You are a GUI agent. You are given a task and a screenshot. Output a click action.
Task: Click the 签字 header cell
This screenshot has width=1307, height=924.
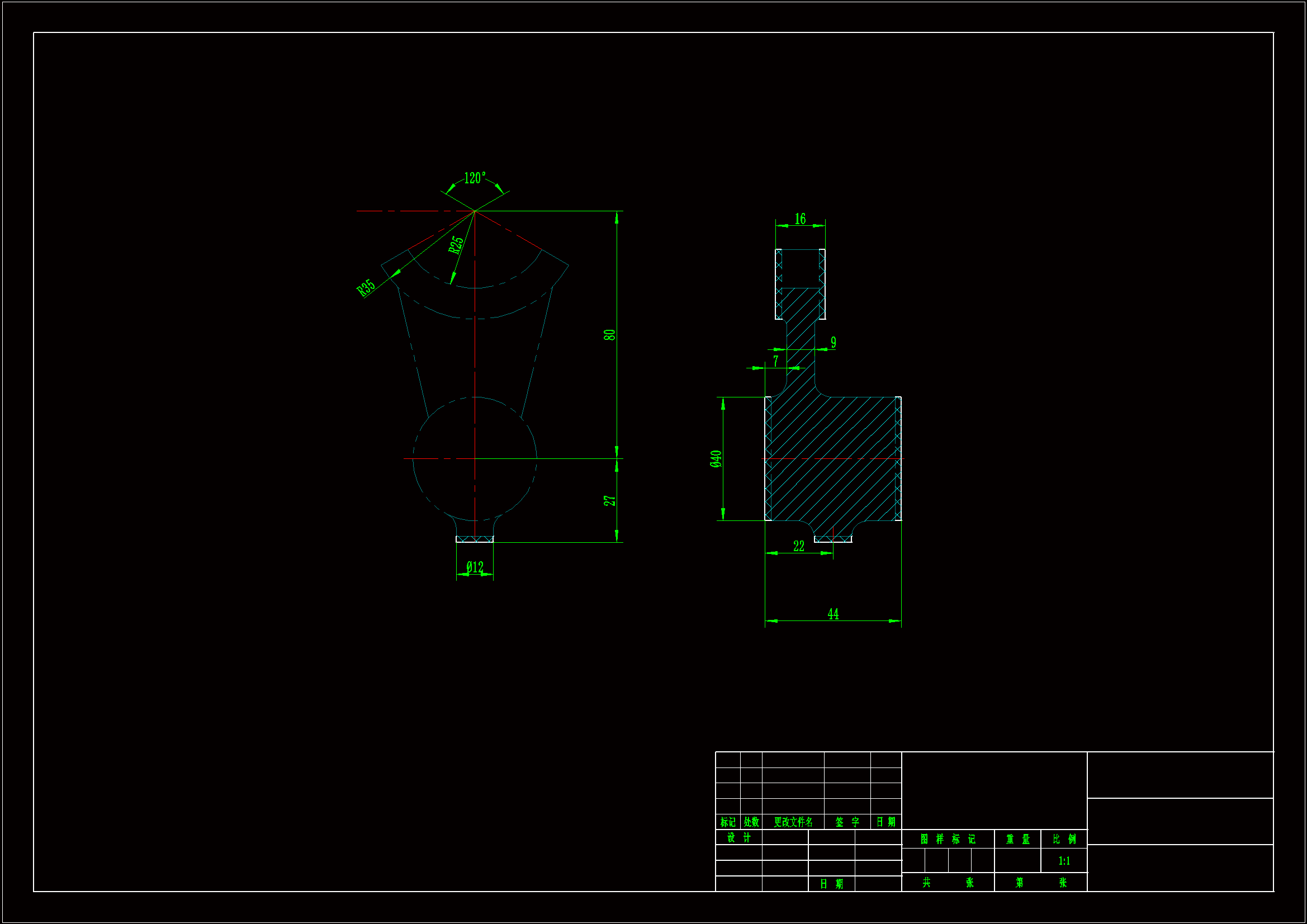click(x=847, y=822)
